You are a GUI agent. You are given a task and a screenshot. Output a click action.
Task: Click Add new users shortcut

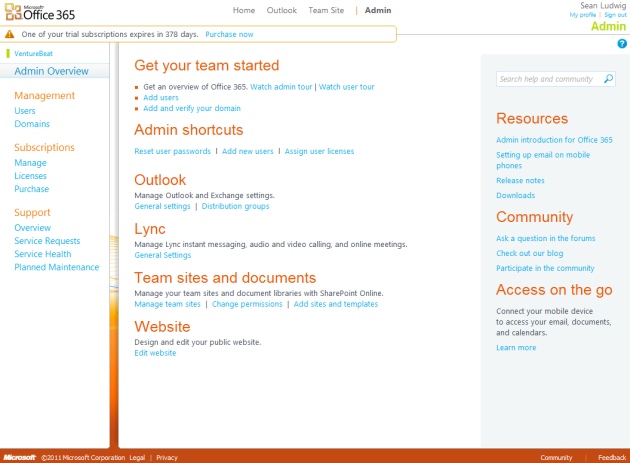248,151
